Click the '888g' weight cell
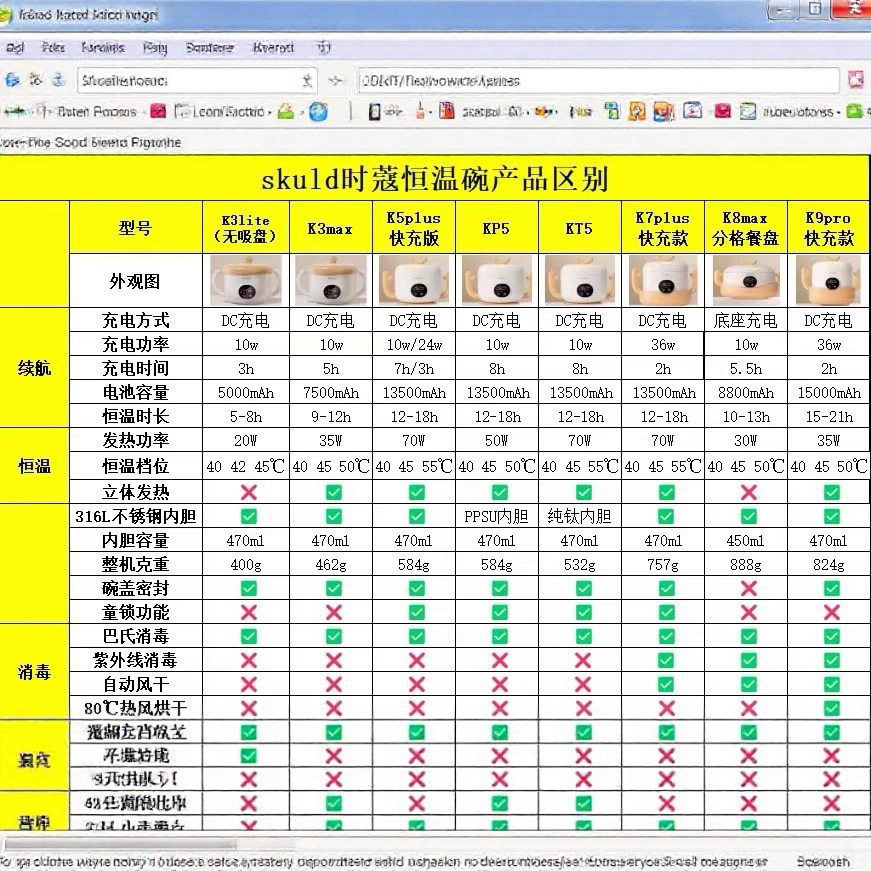 tap(746, 564)
